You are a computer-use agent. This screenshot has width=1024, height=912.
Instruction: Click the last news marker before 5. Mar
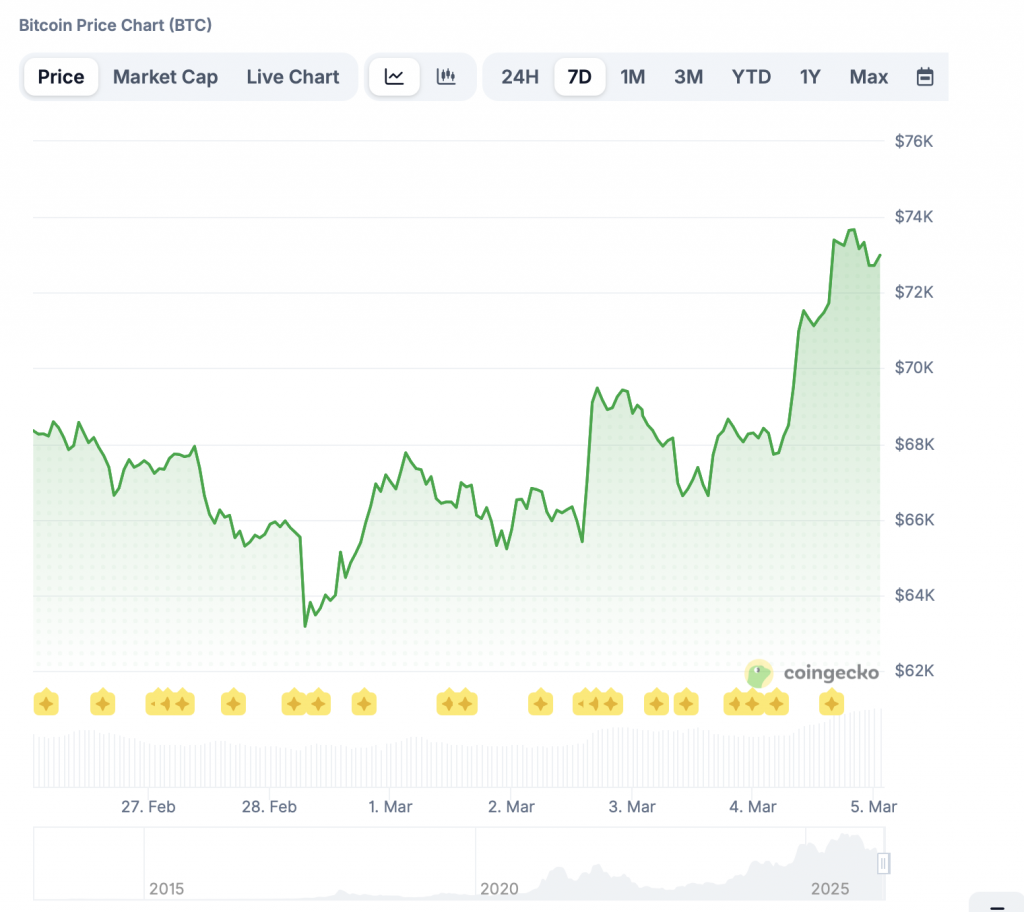coord(831,703)
